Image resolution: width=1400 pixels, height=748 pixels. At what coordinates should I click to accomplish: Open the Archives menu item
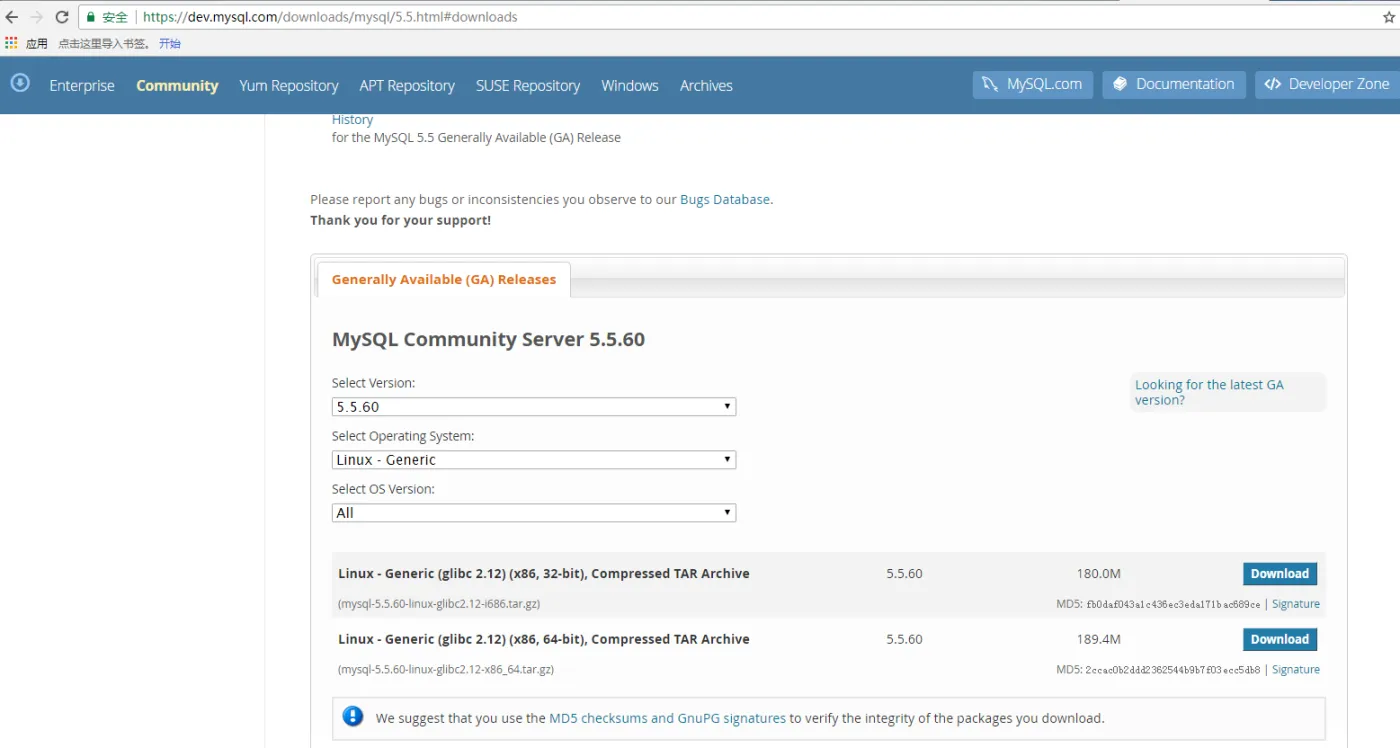click(x=706, y=85)
